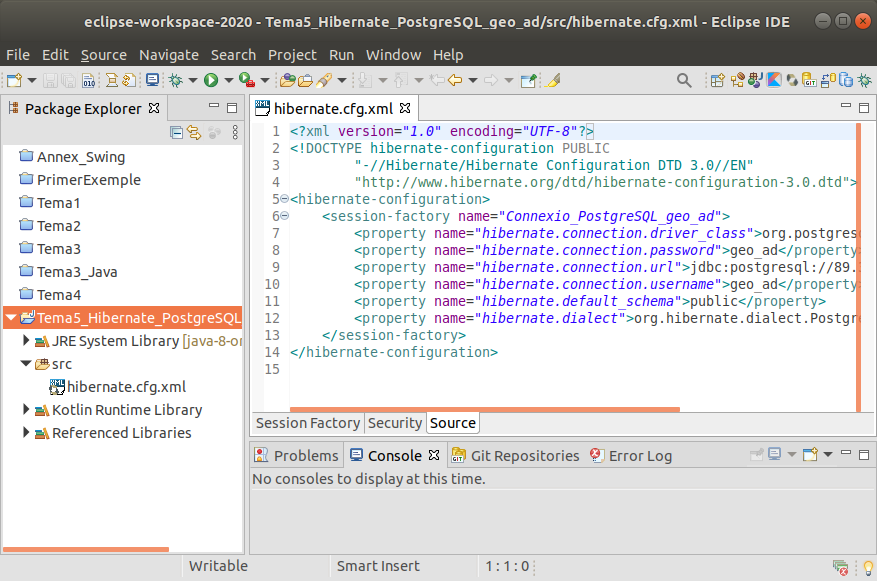Collapse the src folder node
The image size is (877, 581).
tap(26, 363)
